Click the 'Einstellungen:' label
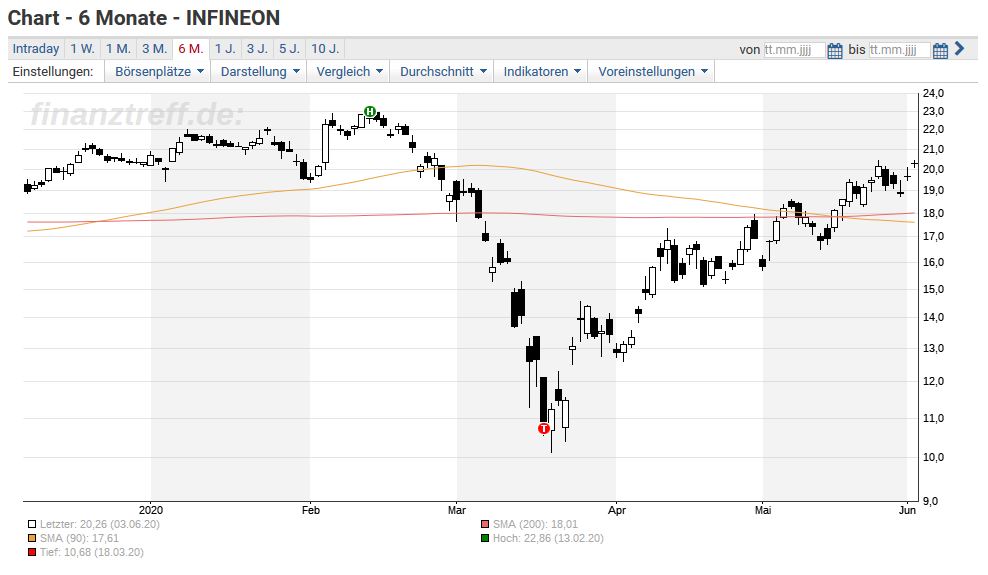Screen dimensions: 988x575 click(x=53, y=72)
